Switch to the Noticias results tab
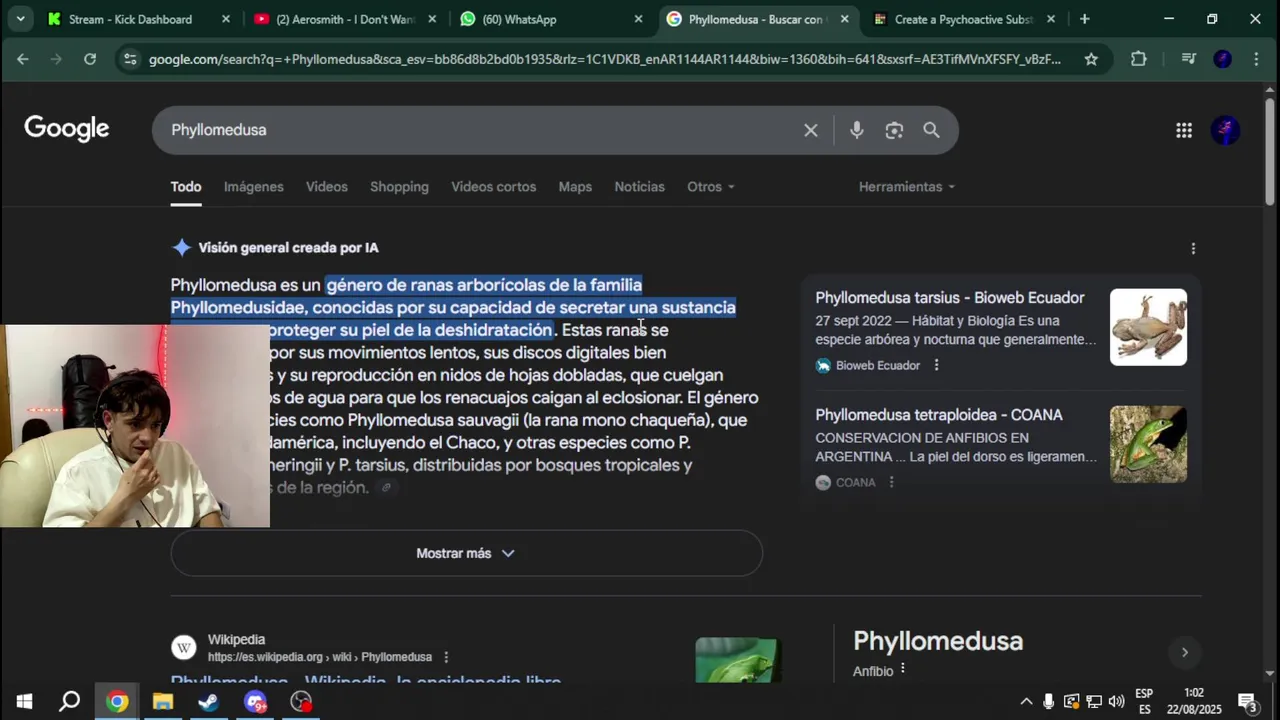This screenshot has height=720, width=1280. click(639, 187)
